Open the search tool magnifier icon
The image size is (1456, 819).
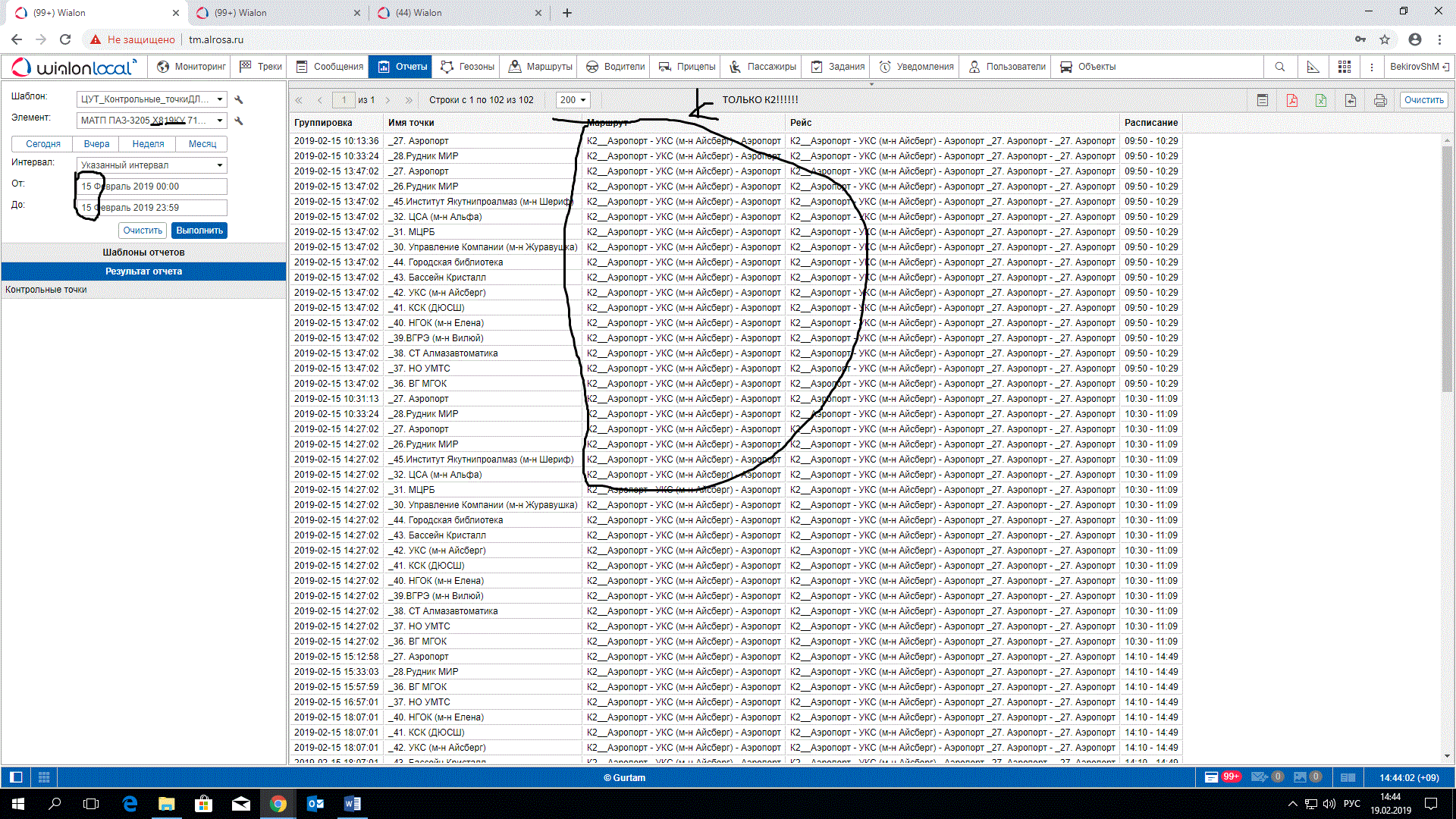pyautogui.click(x=1280, y=67)
